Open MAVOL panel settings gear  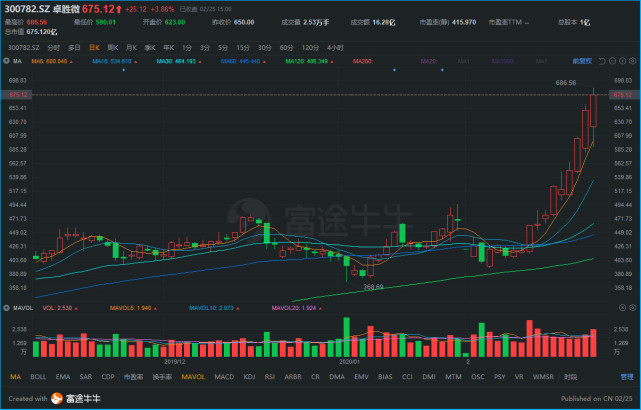(x=632, y=308)
